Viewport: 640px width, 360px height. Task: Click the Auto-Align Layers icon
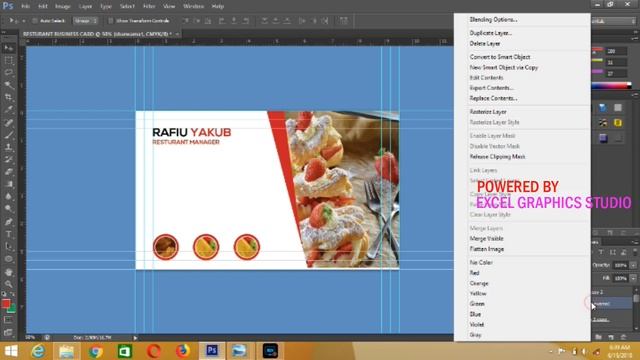(344, 20)
